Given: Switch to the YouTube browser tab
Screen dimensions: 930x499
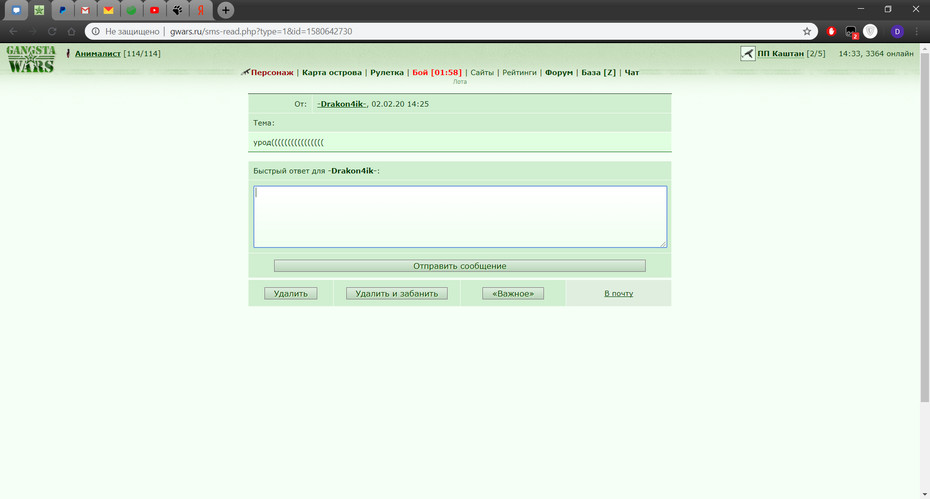Looking at the screenshot, I should point(155,10).
